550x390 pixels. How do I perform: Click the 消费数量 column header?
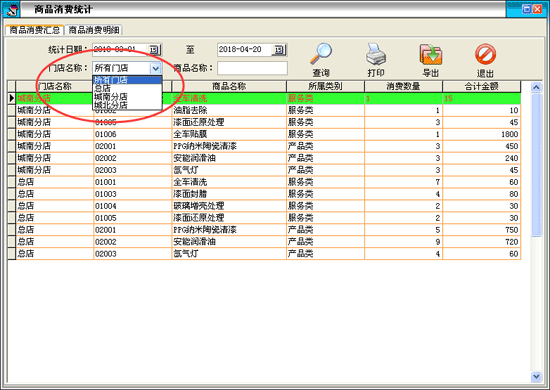point(403,86)
